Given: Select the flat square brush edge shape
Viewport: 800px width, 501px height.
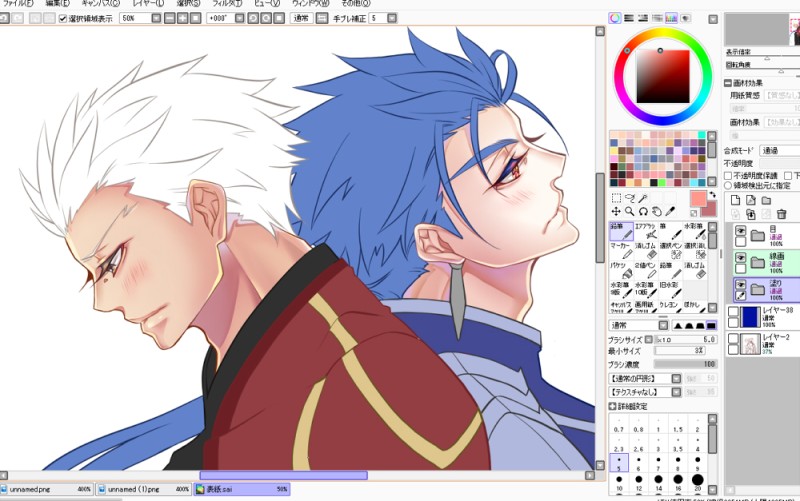Looking at the screenshot, I should [x=711, y=325].
